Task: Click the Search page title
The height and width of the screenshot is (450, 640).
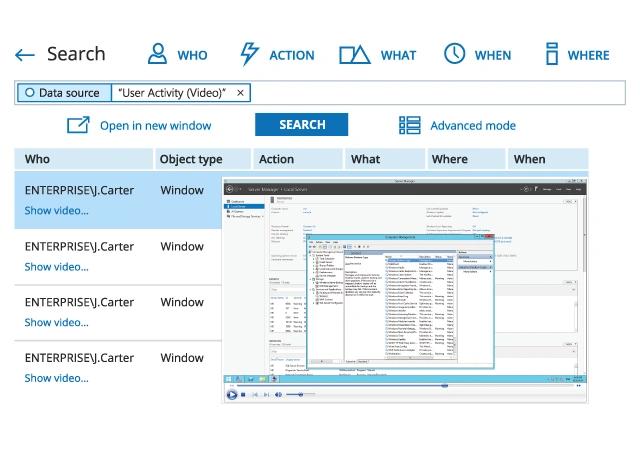Action: (x=76, y=54)
